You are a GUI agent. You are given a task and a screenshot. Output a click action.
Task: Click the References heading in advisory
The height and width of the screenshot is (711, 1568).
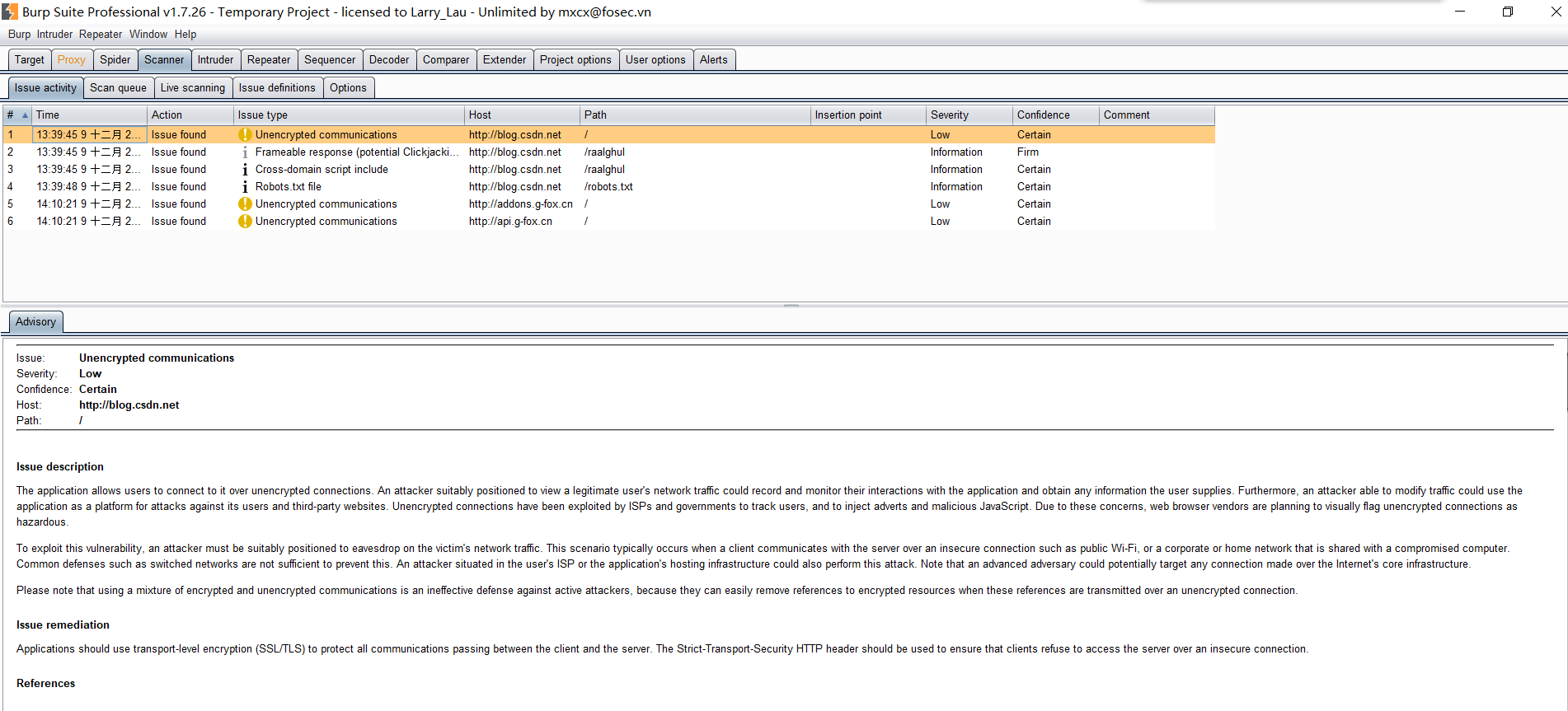(x=45, y=683)
